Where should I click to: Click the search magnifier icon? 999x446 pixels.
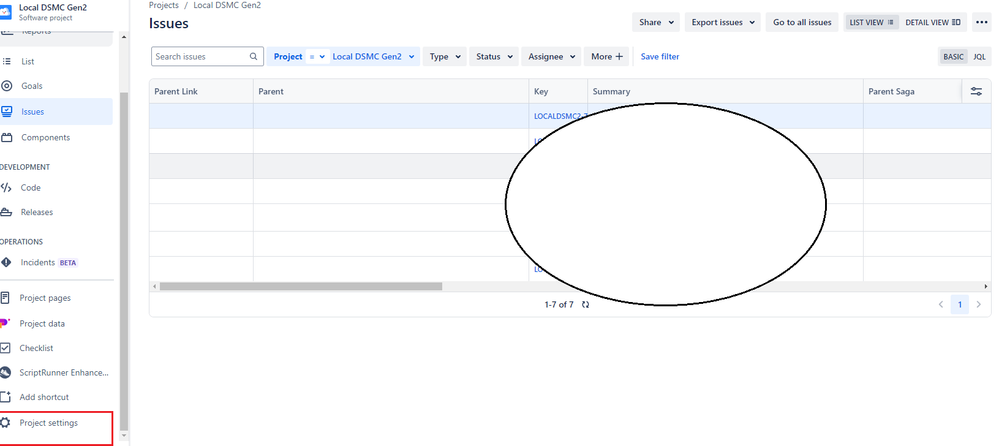[x=254, y=57]
